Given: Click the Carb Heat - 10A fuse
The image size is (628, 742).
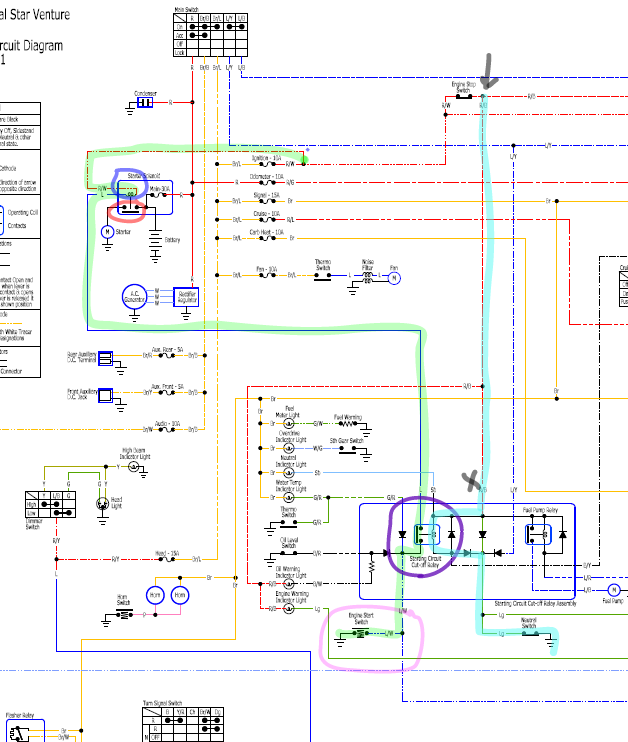Looking at the screenshot, I should [267, 238].
